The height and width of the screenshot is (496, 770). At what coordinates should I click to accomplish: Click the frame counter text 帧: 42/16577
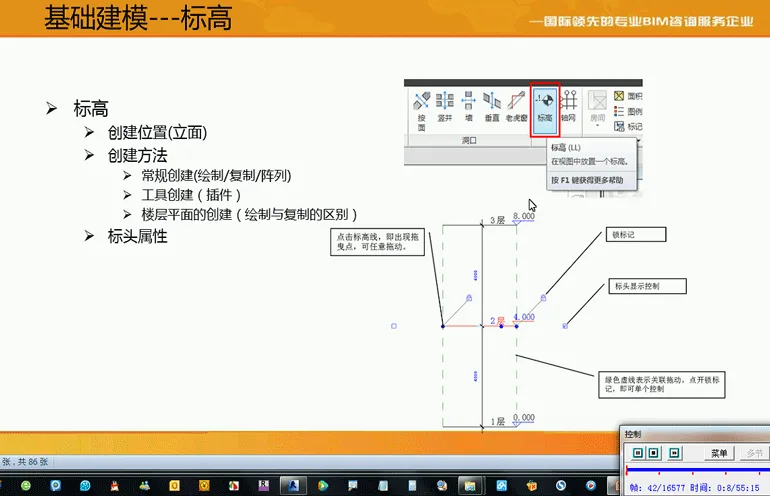point(658,488)
